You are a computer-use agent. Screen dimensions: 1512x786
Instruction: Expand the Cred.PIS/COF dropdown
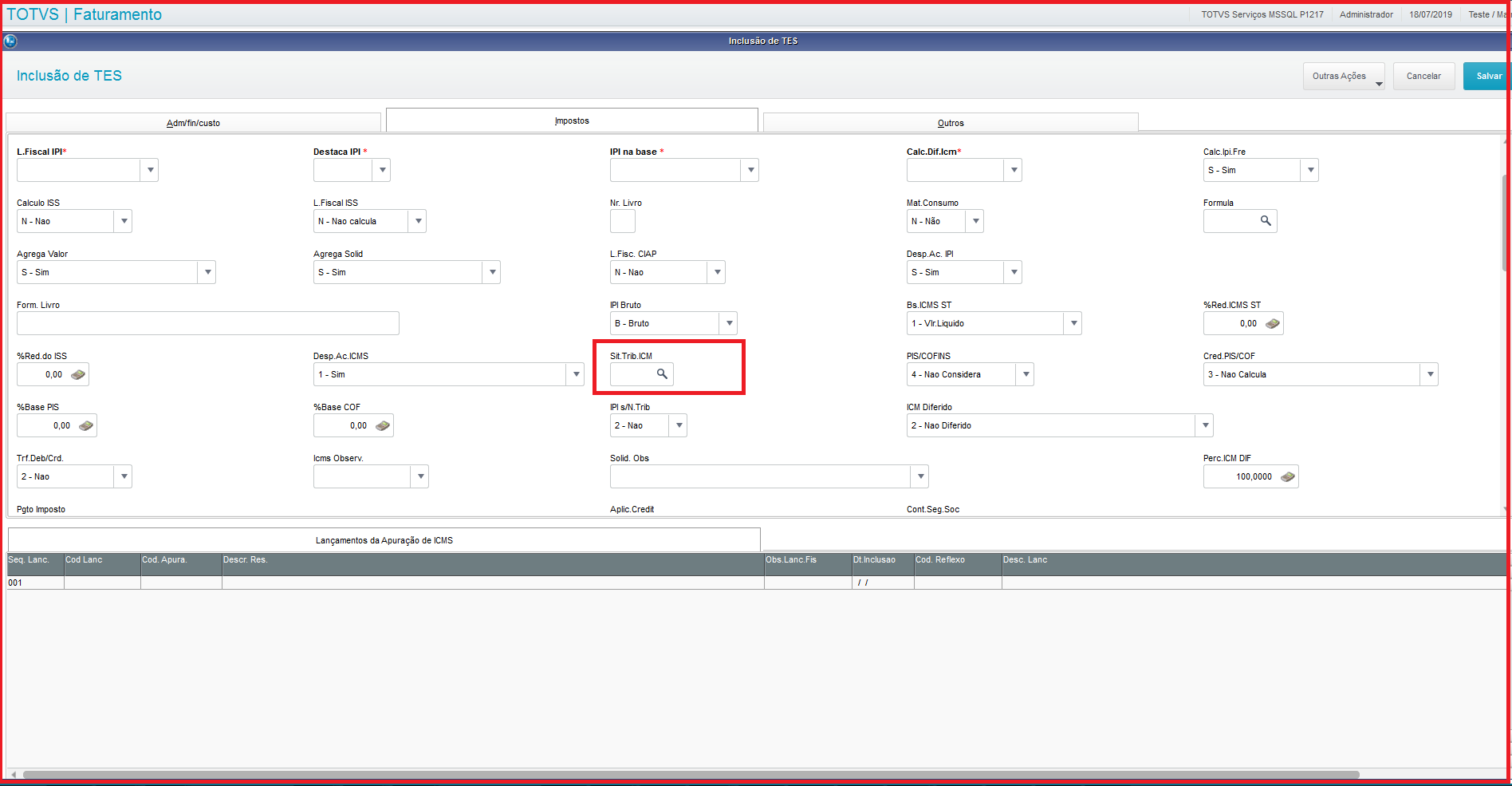(1430, 374)
